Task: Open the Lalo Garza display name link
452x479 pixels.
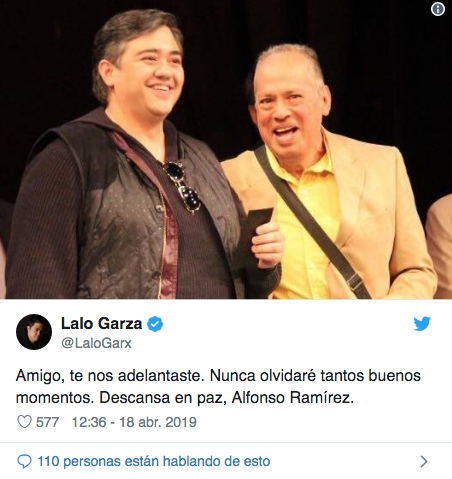Action: [102, 324]
